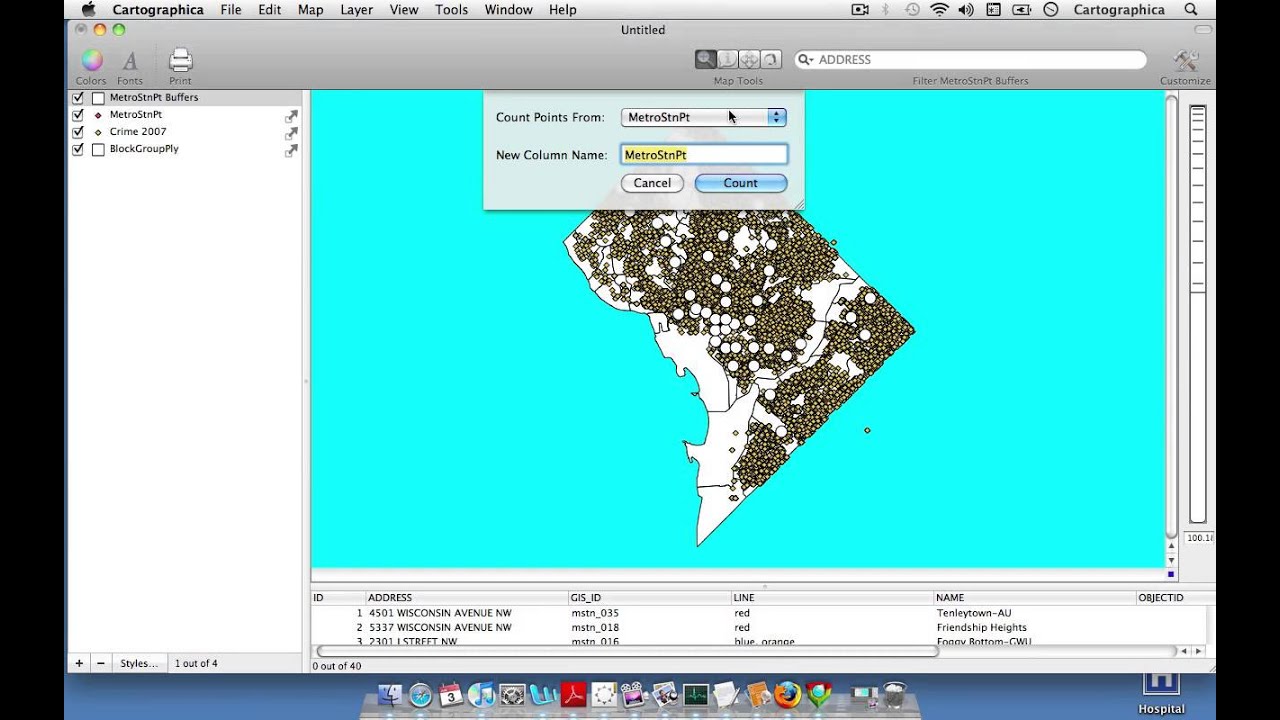
Task: Click the Wi-Fi status icon in menu bar
Action: [x=939, y=9]
